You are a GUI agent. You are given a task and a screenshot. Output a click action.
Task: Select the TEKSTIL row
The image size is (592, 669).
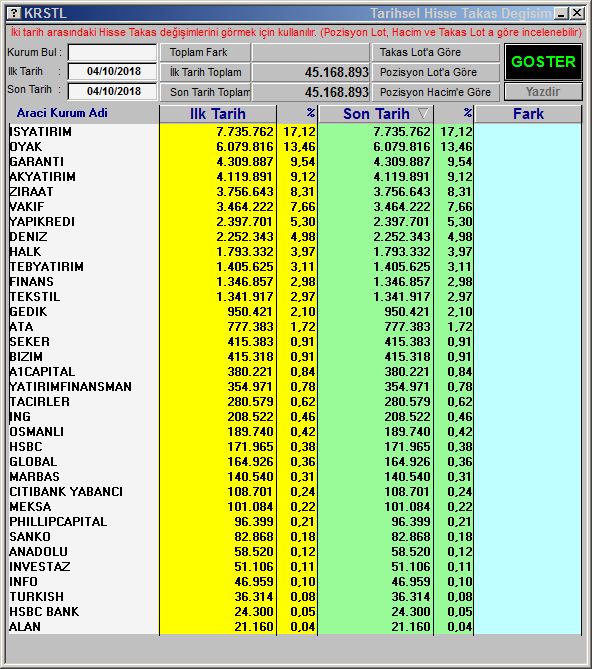click(x=295, y=297)
